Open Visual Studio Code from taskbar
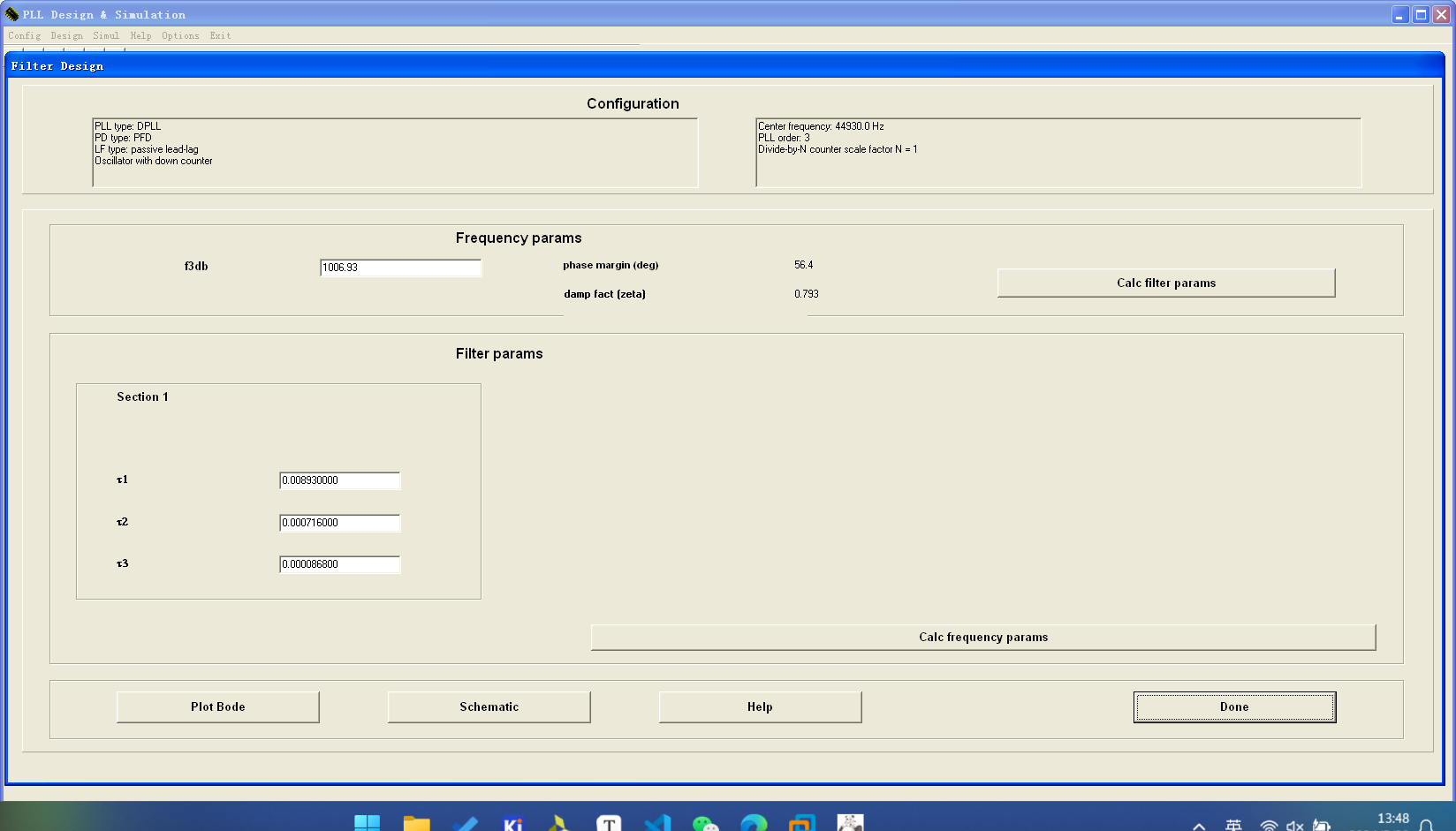This screenshot has width=1456, height=831. (x=657, y=823)
